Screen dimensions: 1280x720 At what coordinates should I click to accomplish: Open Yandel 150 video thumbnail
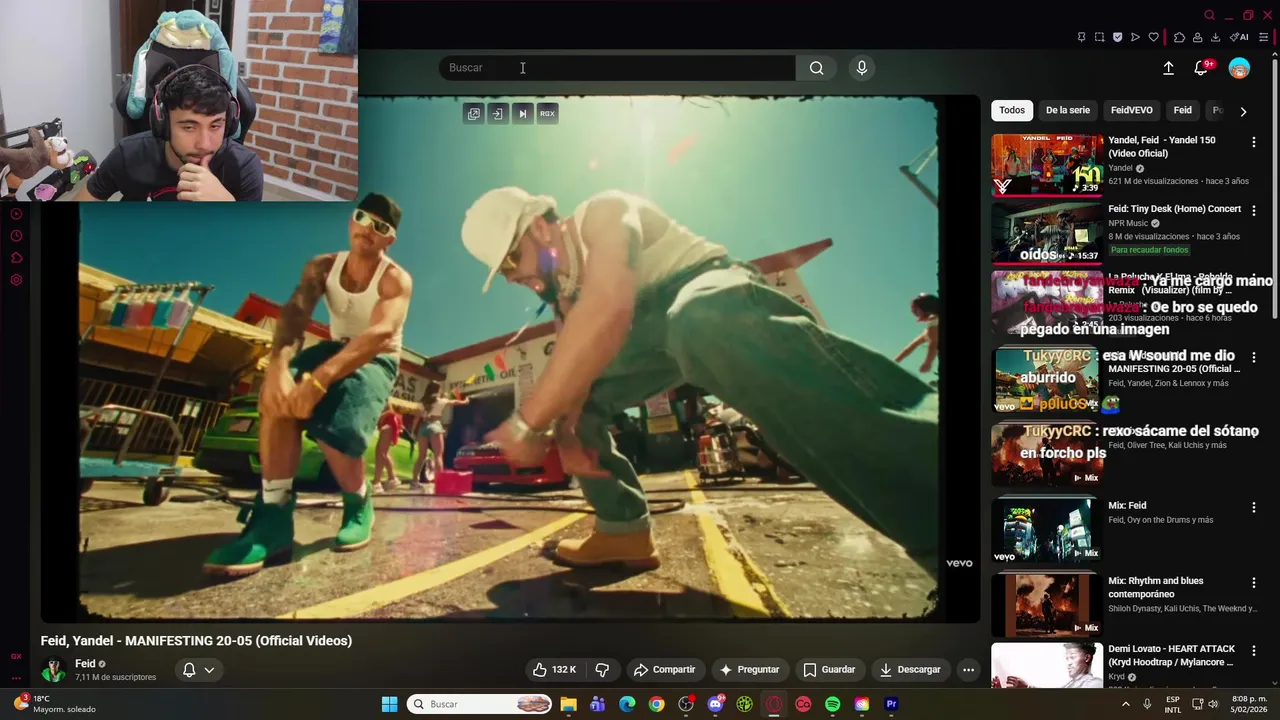click(1047, 165)
